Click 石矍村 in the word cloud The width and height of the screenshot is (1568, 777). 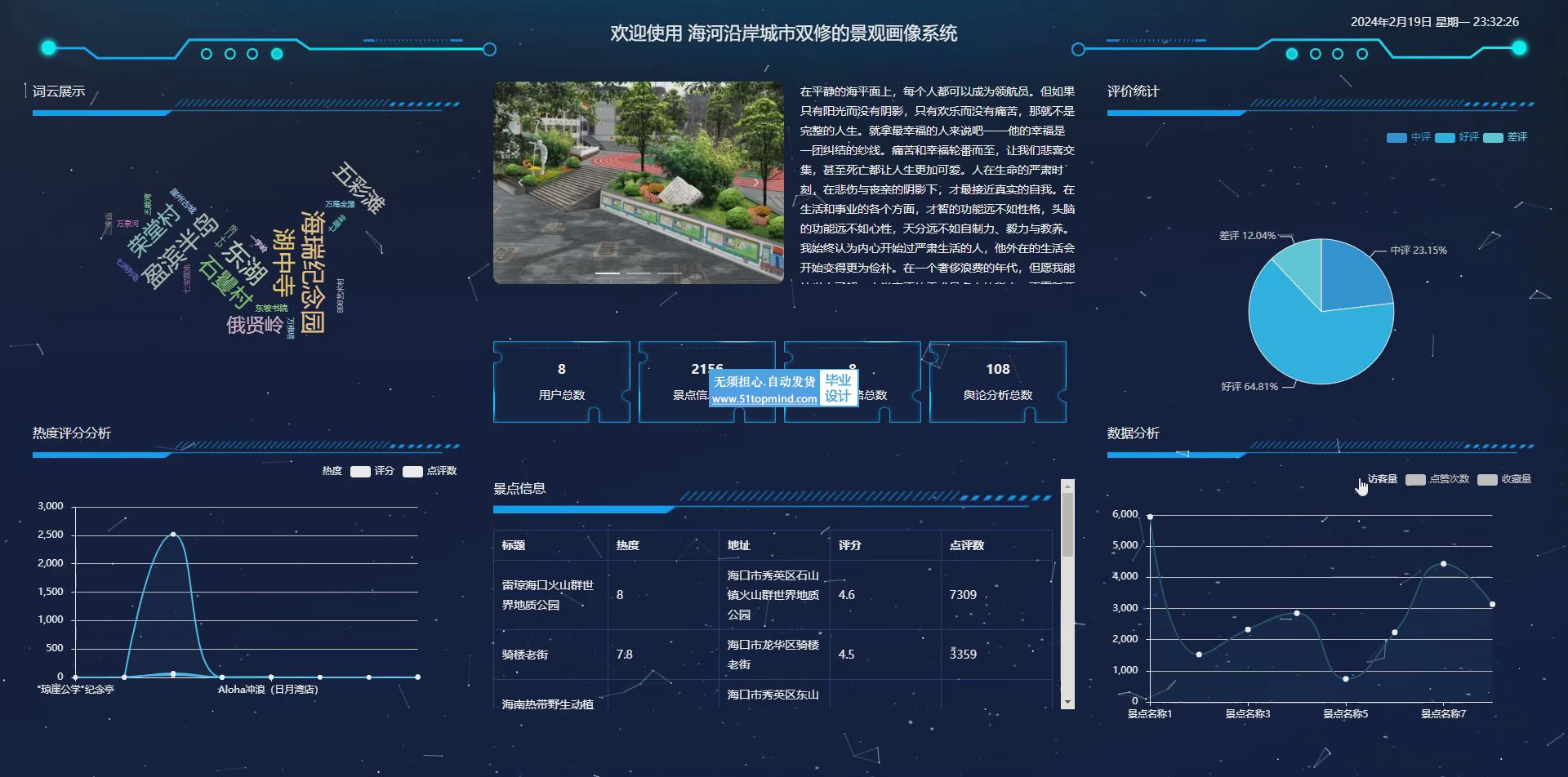pyautogui.click(x=225, y=283)
